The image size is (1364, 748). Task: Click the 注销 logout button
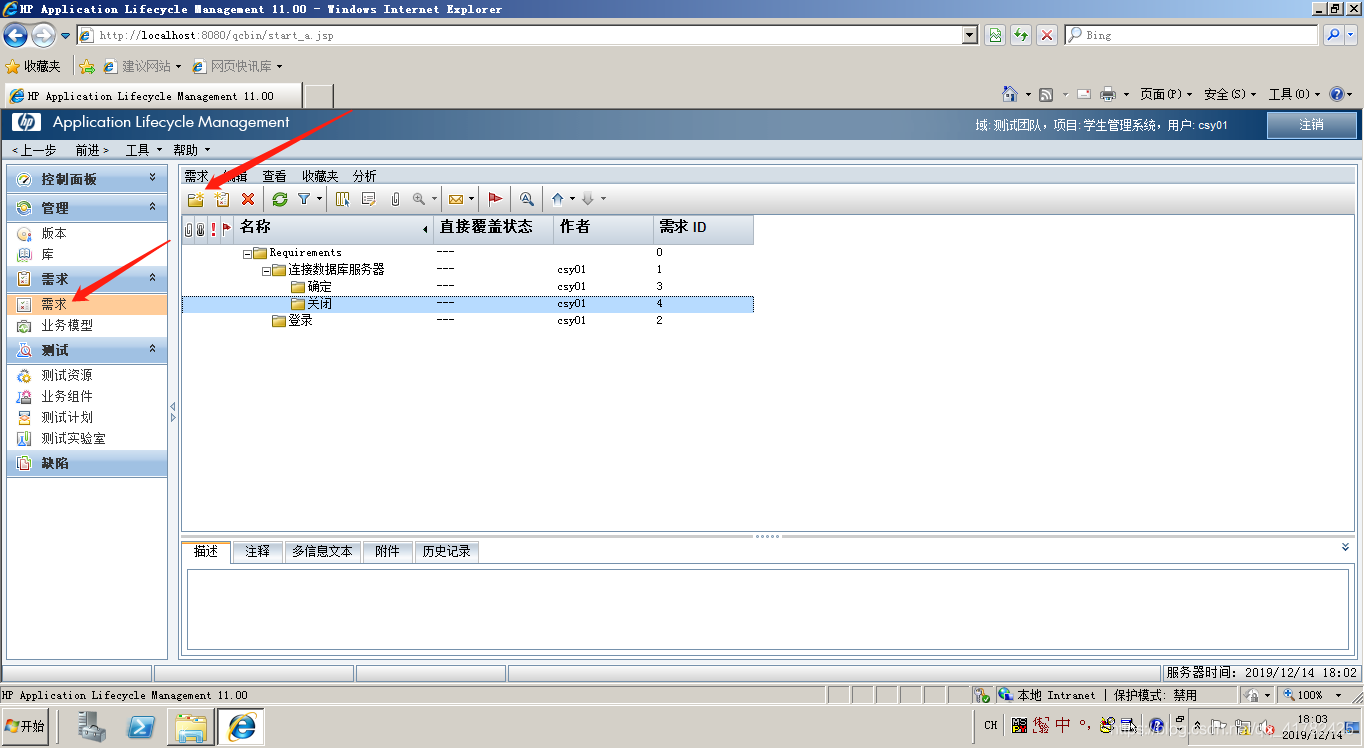1311,125
